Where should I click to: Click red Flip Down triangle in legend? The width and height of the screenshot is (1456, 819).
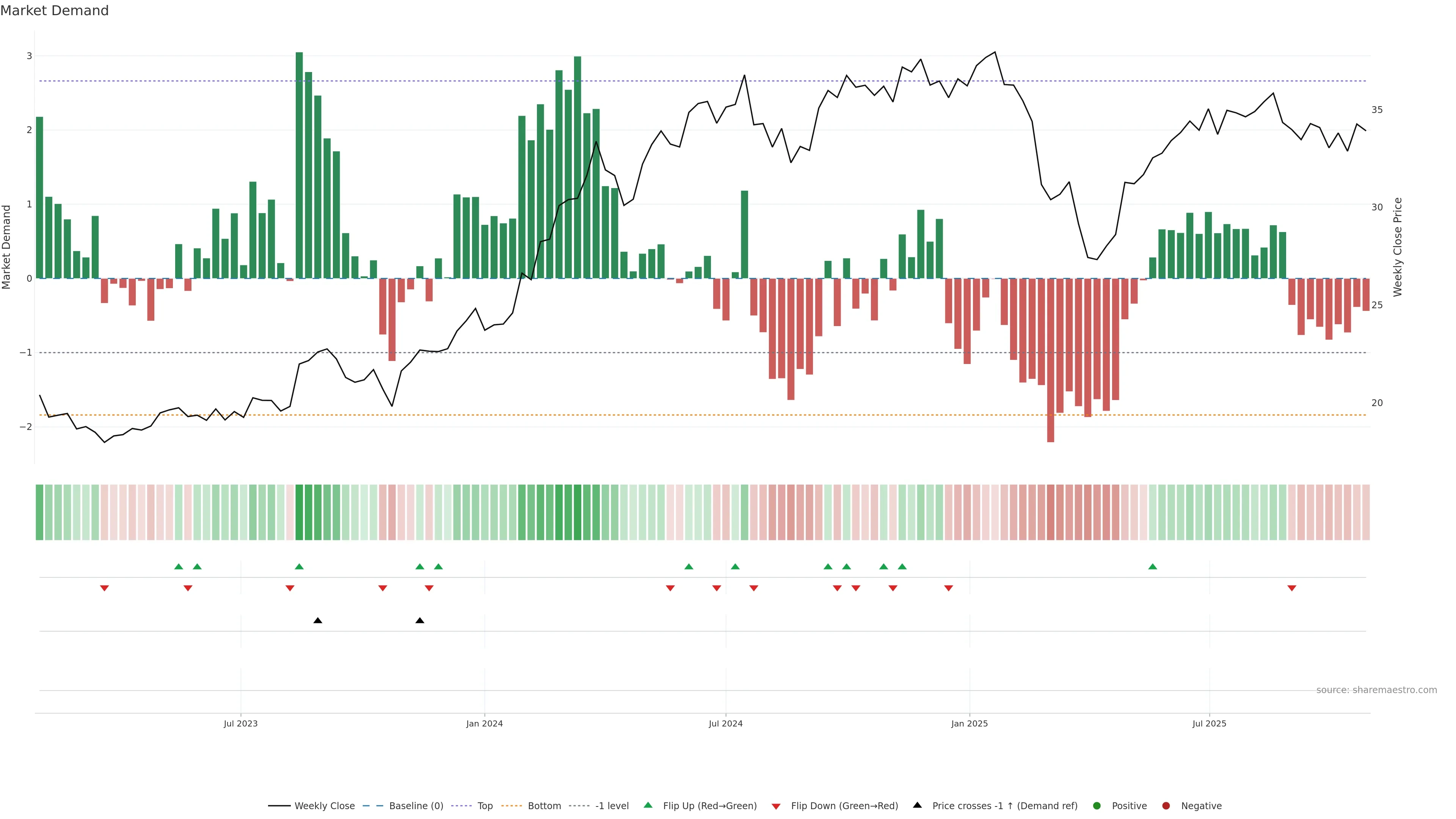[776, 806]
